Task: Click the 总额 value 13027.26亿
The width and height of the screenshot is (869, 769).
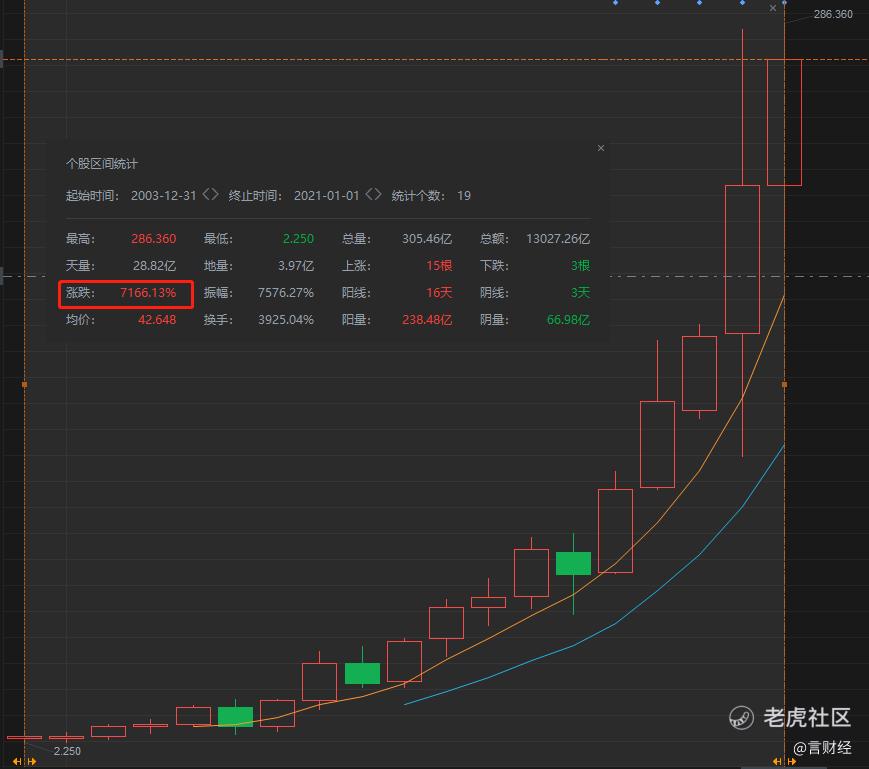Action: coord(558,239)
